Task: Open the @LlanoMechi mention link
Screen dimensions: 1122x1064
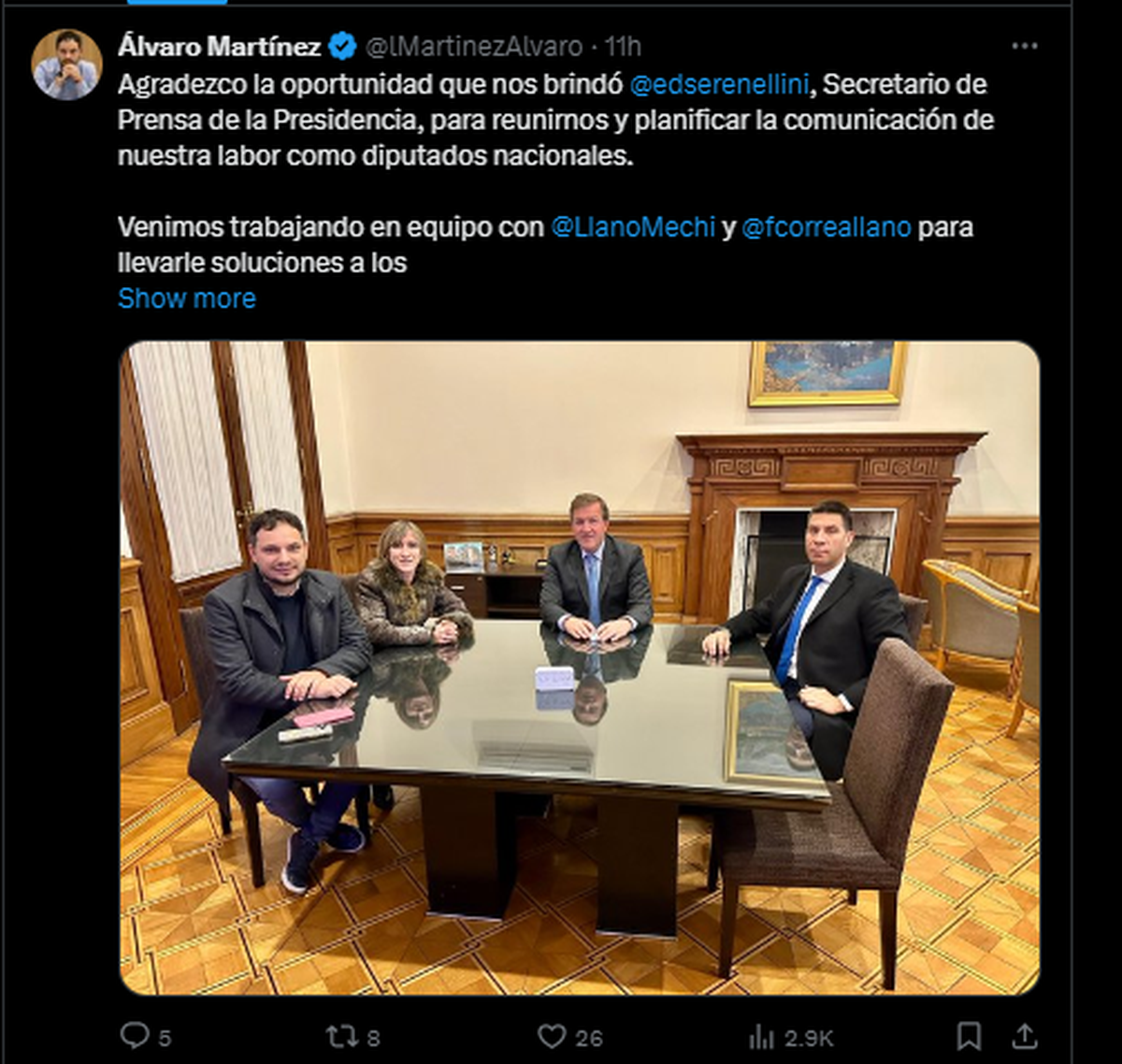Action: [633, 227]
